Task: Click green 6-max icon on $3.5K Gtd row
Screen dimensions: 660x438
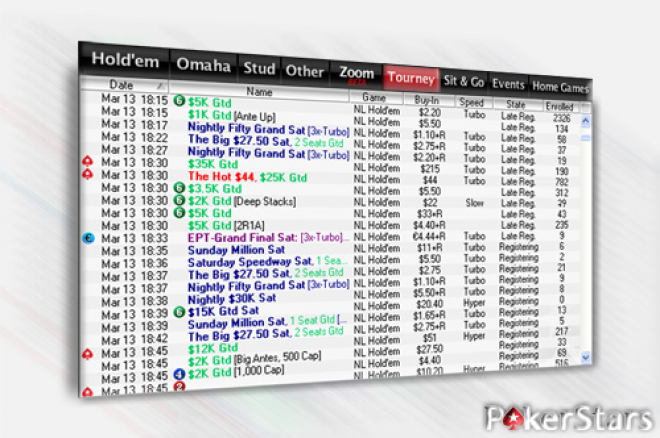Action: [179, 188]
